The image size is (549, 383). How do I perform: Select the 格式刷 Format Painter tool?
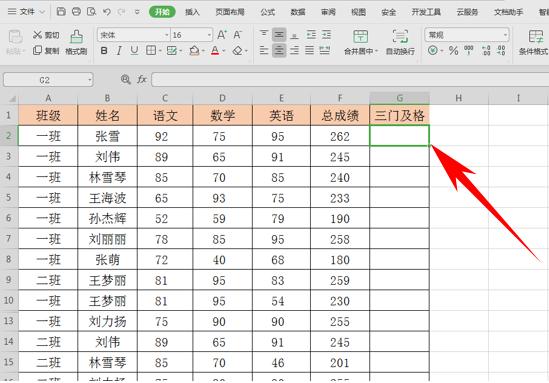point(76,42)
